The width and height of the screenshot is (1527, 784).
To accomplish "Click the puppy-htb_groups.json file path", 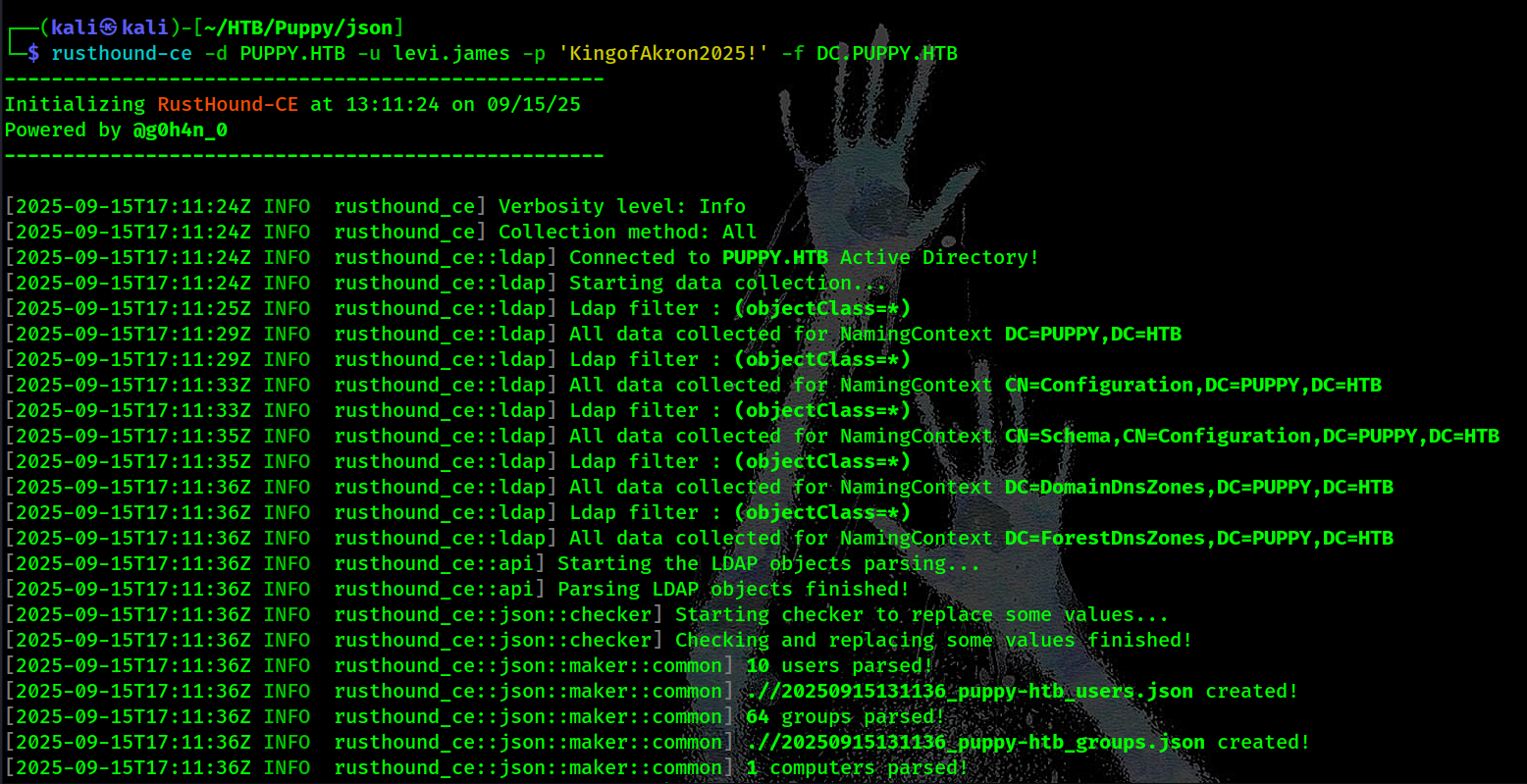I will [x=975, y=742].
